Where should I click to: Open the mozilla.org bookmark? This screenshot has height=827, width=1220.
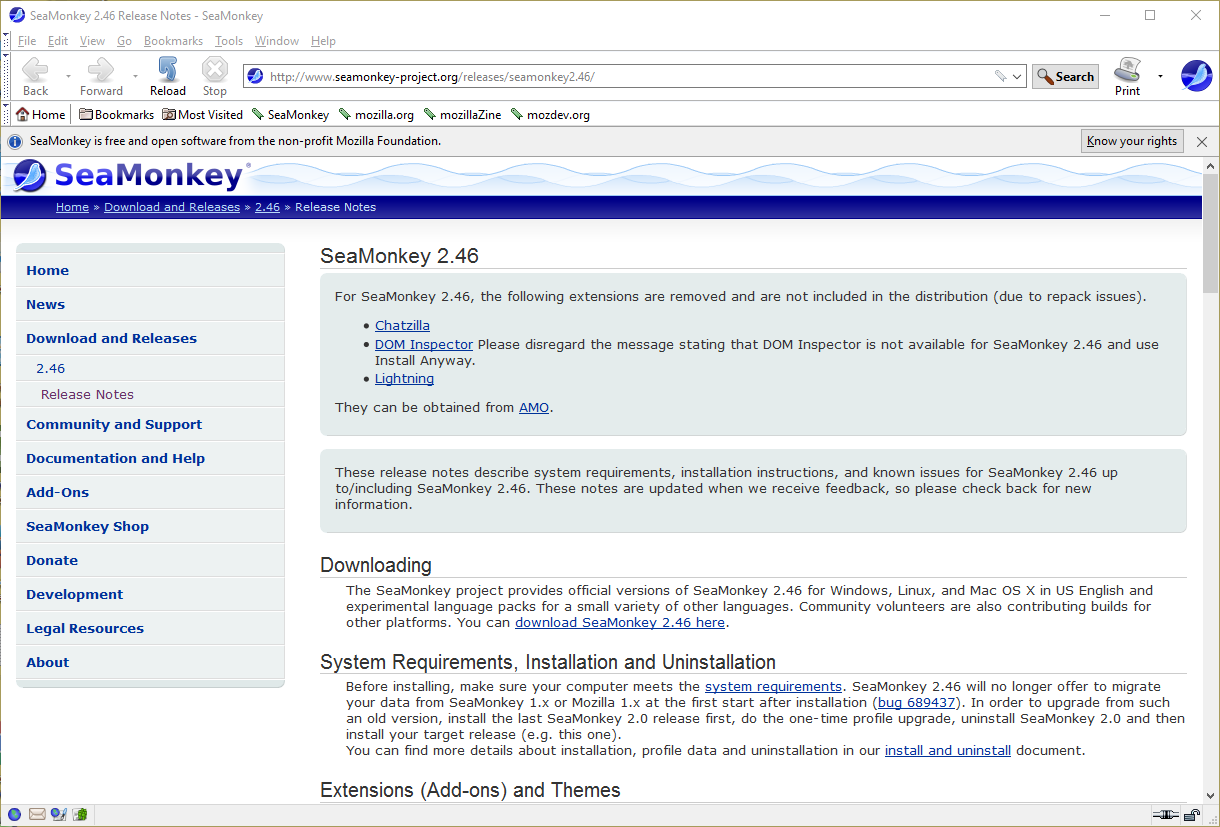(x=376, y=114)
